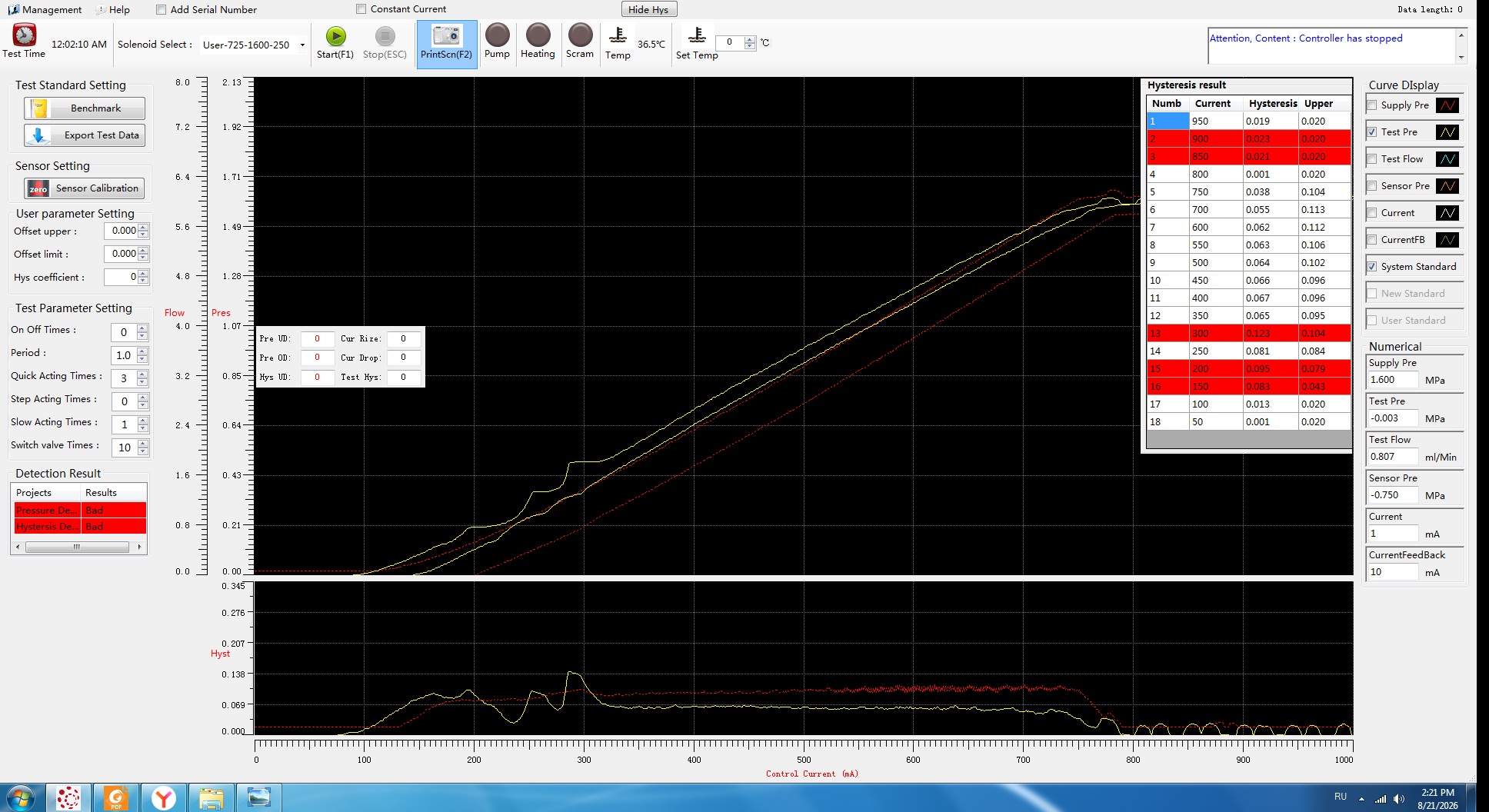Click the Scram round button
Viewport: 1489px width, 812px height.
(x=580, y=35)
